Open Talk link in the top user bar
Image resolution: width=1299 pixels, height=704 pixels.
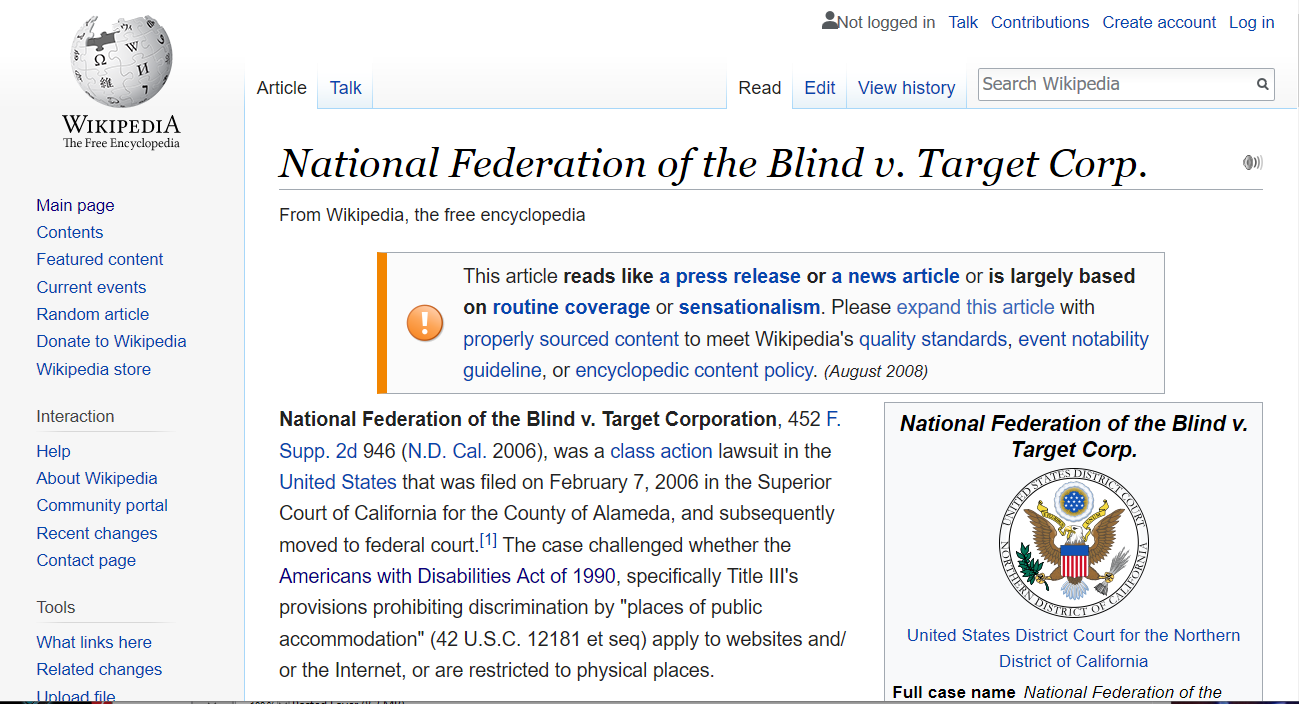coord(963,22)
